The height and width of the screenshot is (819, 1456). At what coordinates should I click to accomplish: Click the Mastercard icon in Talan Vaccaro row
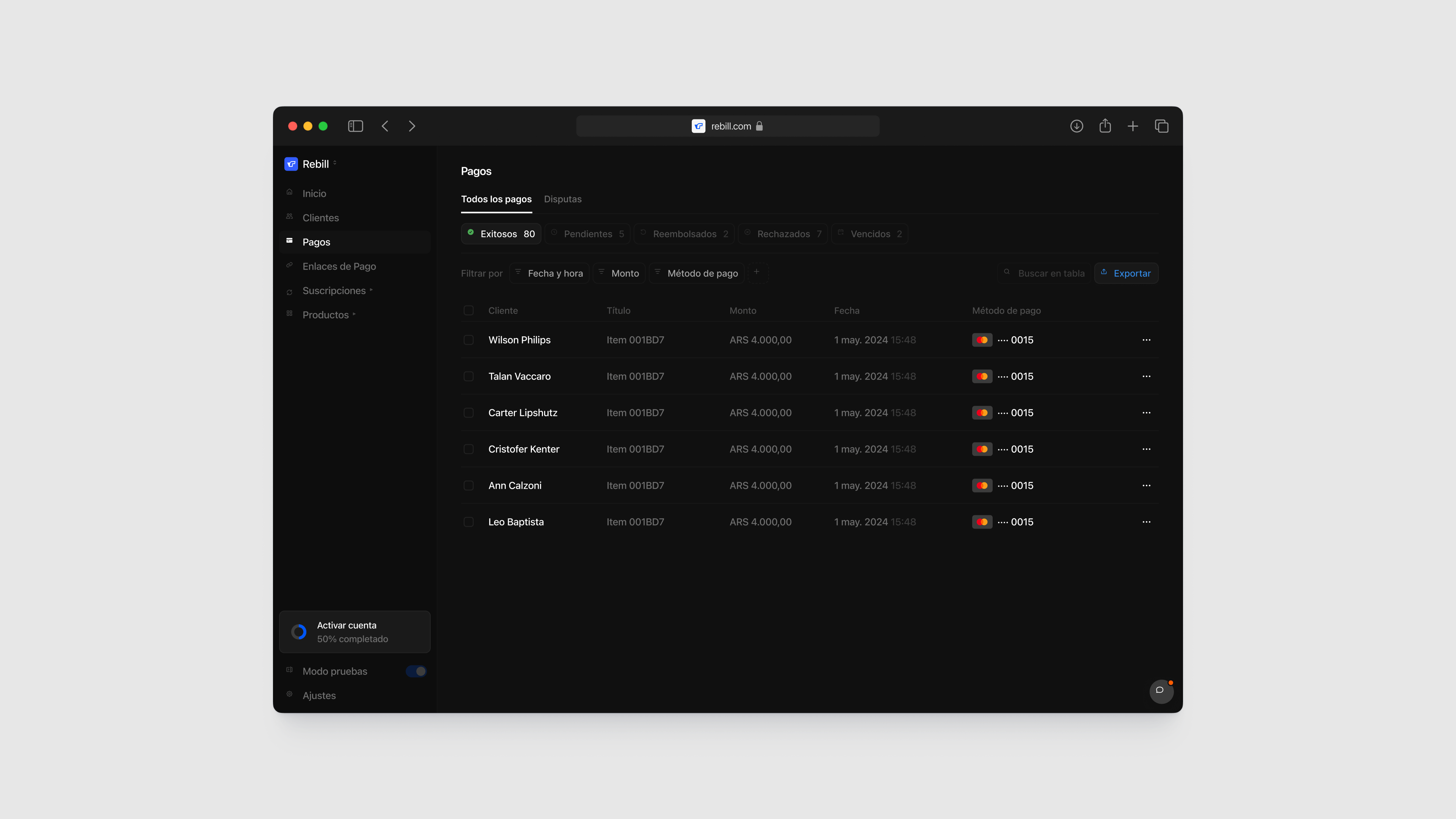coord(982,377)
